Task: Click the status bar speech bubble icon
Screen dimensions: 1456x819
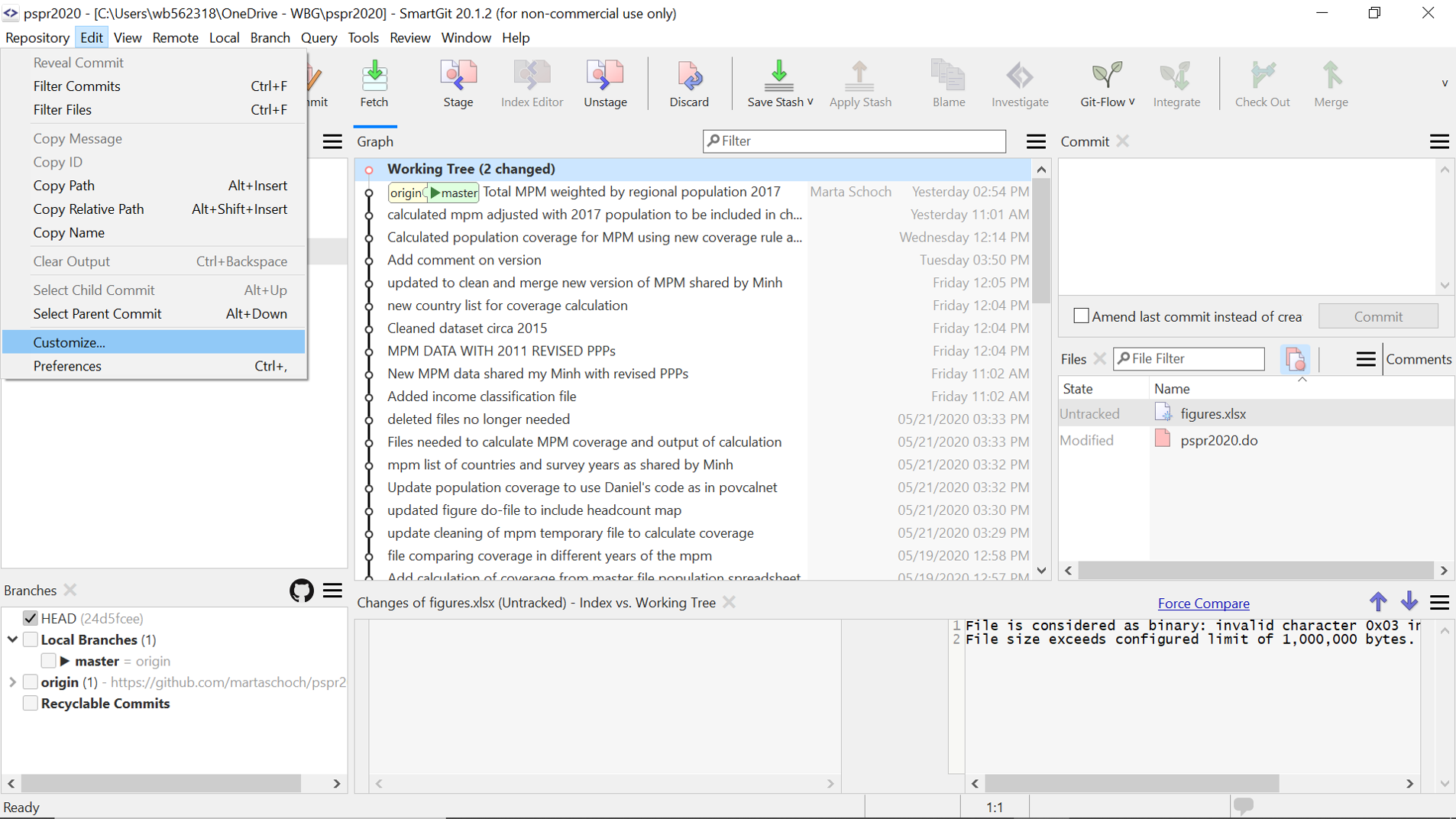Action: pyautogui.click(x=1243, y=805)
